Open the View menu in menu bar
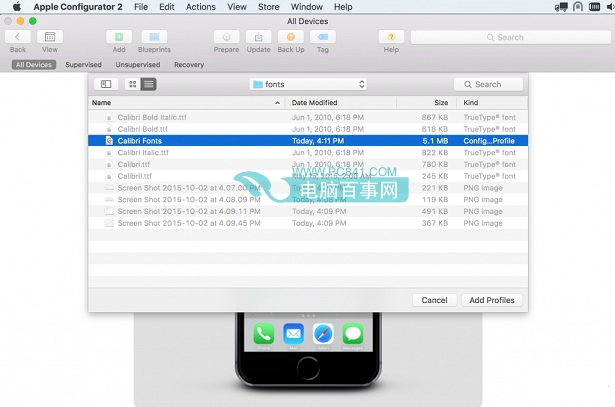 237,7
